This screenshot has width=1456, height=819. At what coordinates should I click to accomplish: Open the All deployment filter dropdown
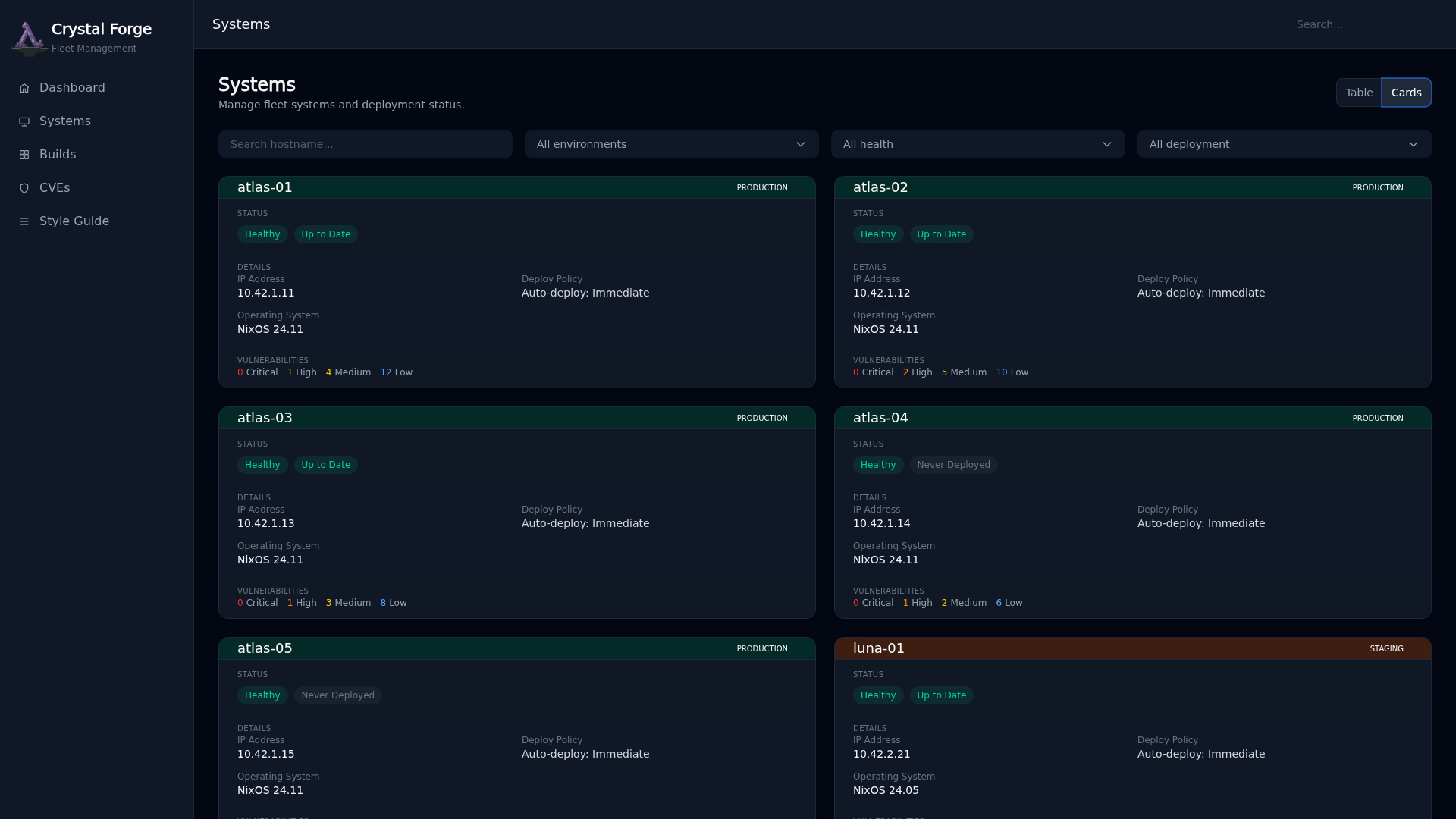(1284, 144)
